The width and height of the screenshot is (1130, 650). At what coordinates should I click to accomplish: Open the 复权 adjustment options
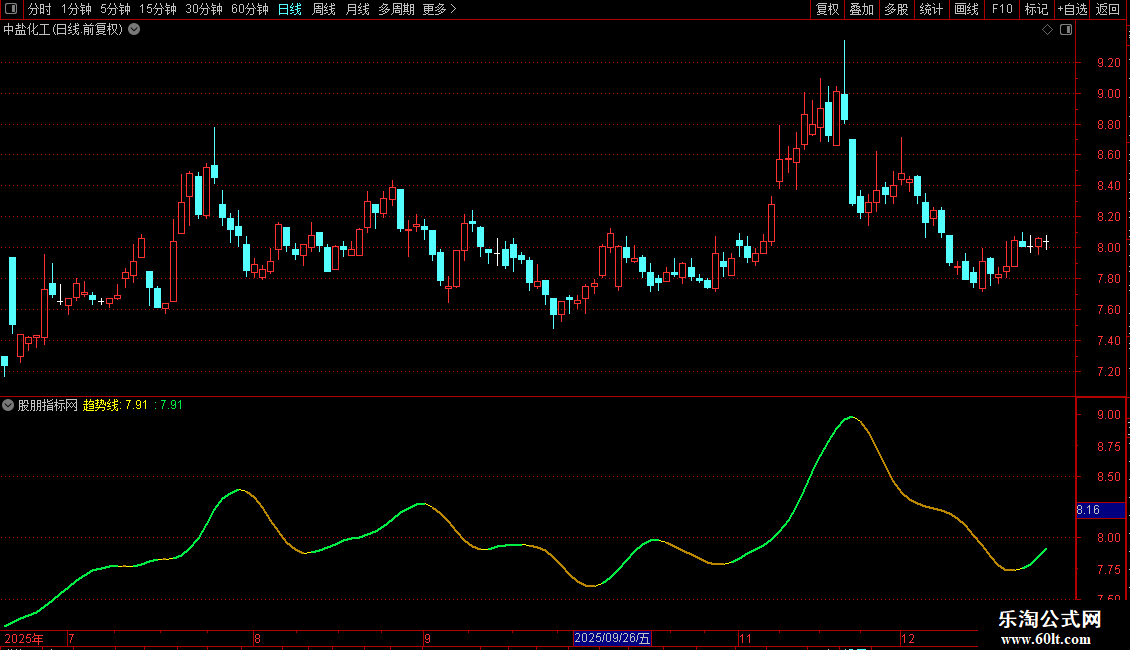827,9
